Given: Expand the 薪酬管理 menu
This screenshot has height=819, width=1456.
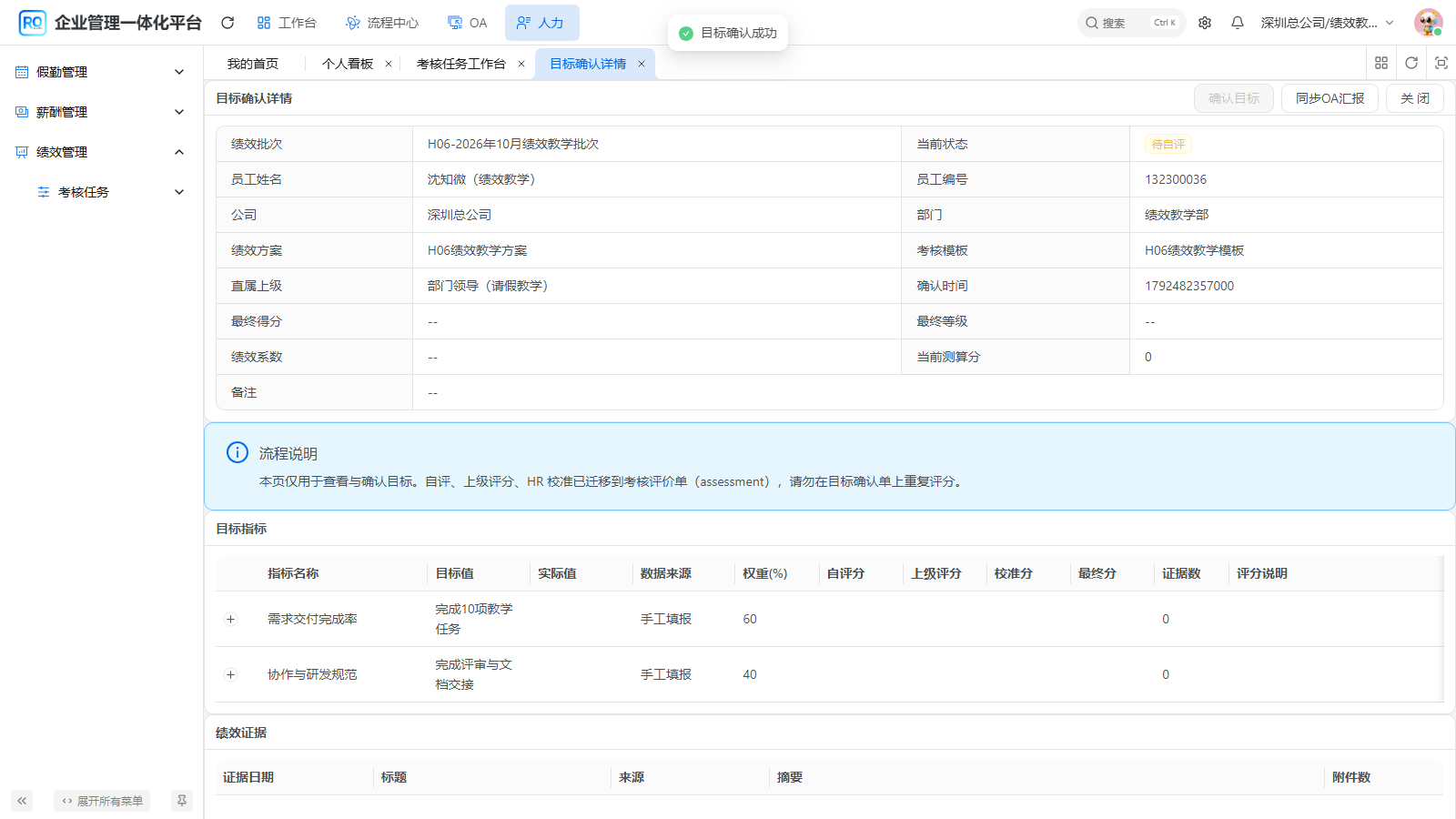Looking at the screenshot, I should (100, 112).
